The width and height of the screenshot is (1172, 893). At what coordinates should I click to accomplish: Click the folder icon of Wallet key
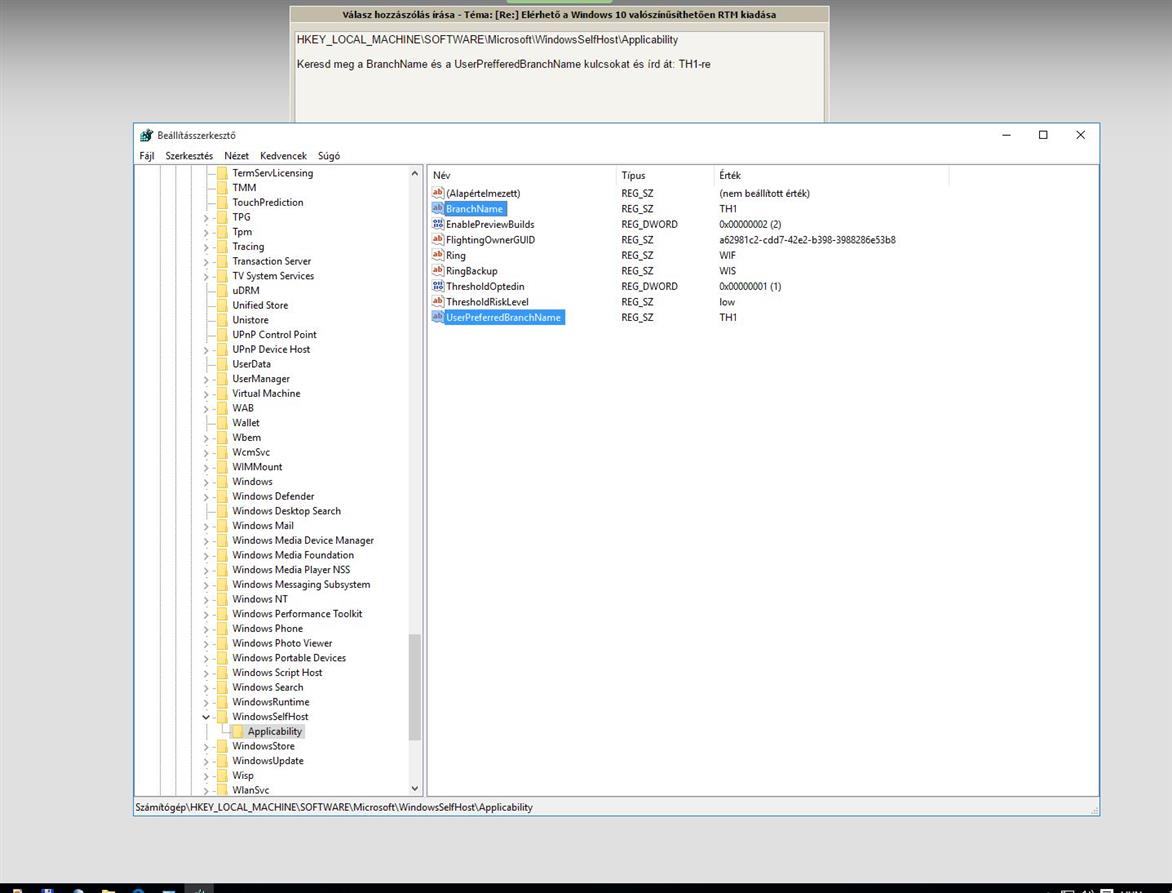[222, 423]
